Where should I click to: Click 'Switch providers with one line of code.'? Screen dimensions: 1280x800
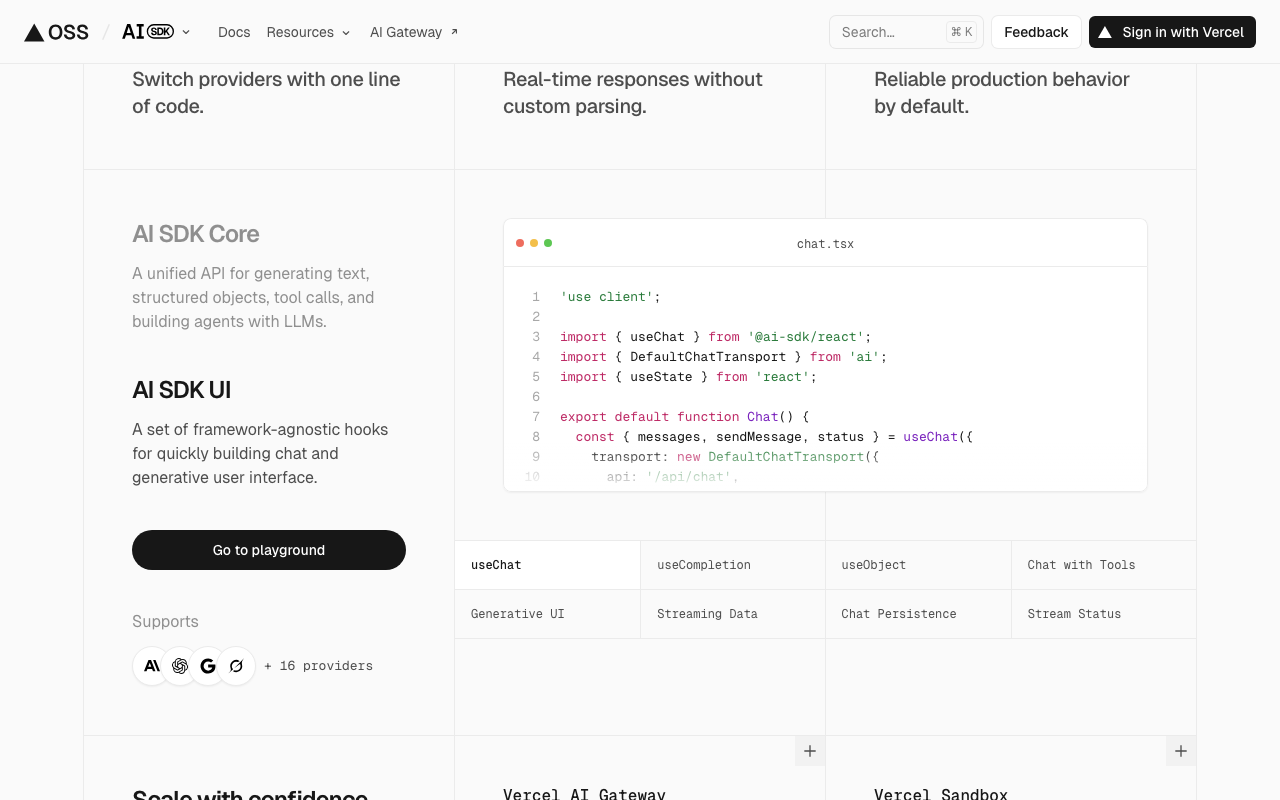click(x=266, y=93)
